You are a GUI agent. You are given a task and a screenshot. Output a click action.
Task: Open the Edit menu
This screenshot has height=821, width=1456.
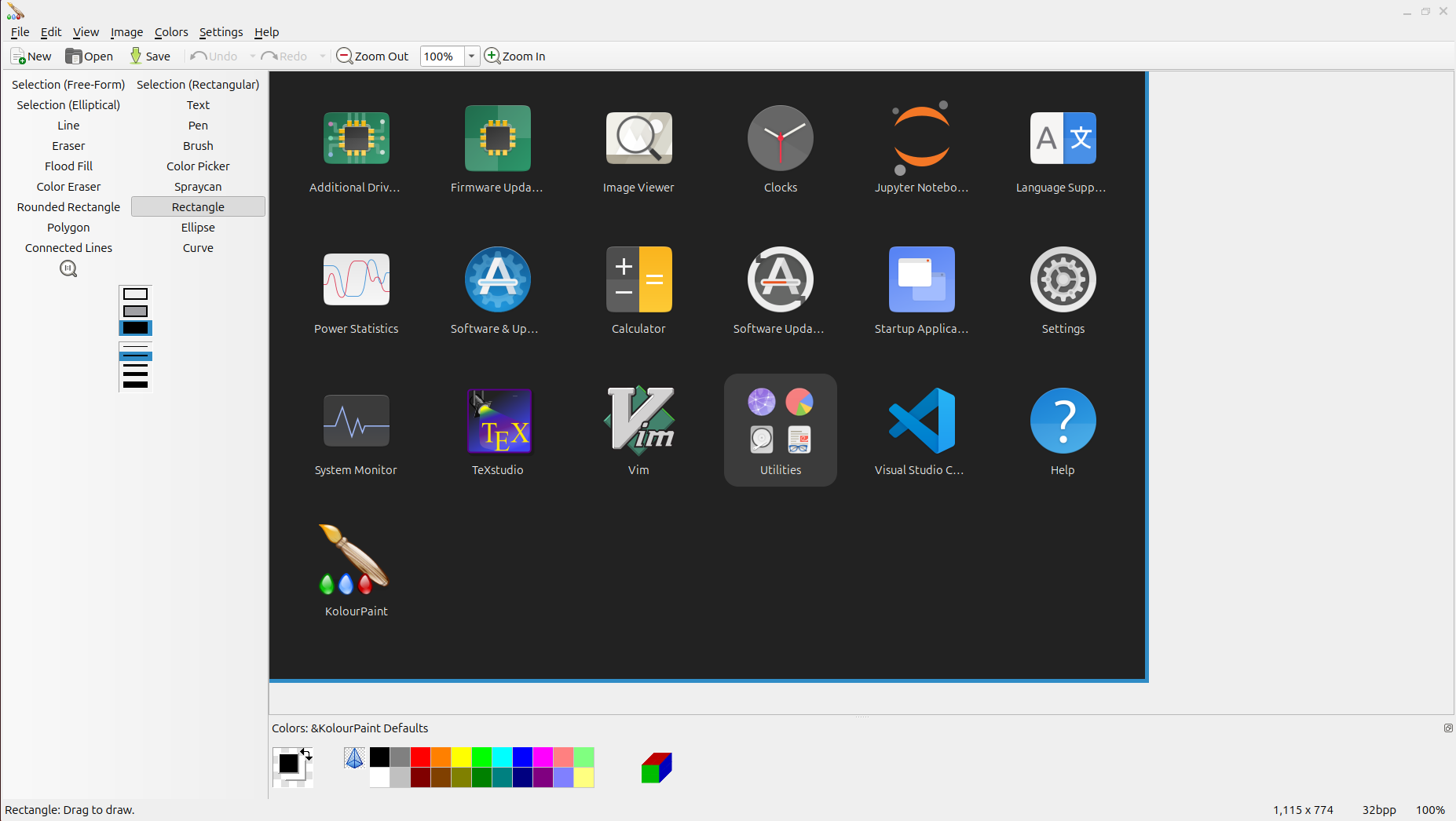click(x=51, y=32)
